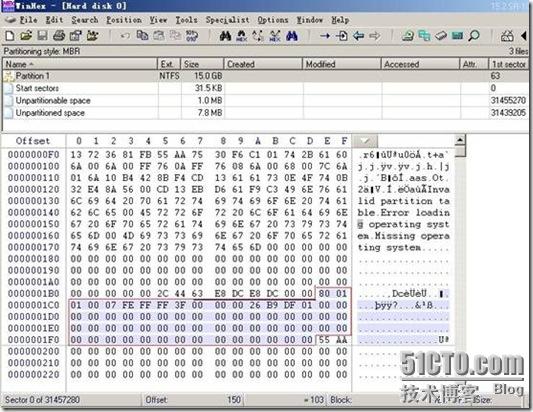Sort list by Modified column header
The width and height of the screenshot is (533, 412).
[342, 64]
